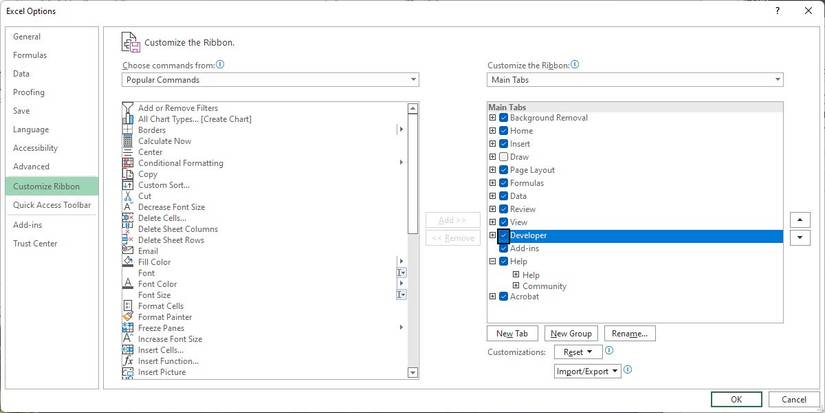
Task: Open the Choose commands from dropdown
Action: click(x=270, y=80)
